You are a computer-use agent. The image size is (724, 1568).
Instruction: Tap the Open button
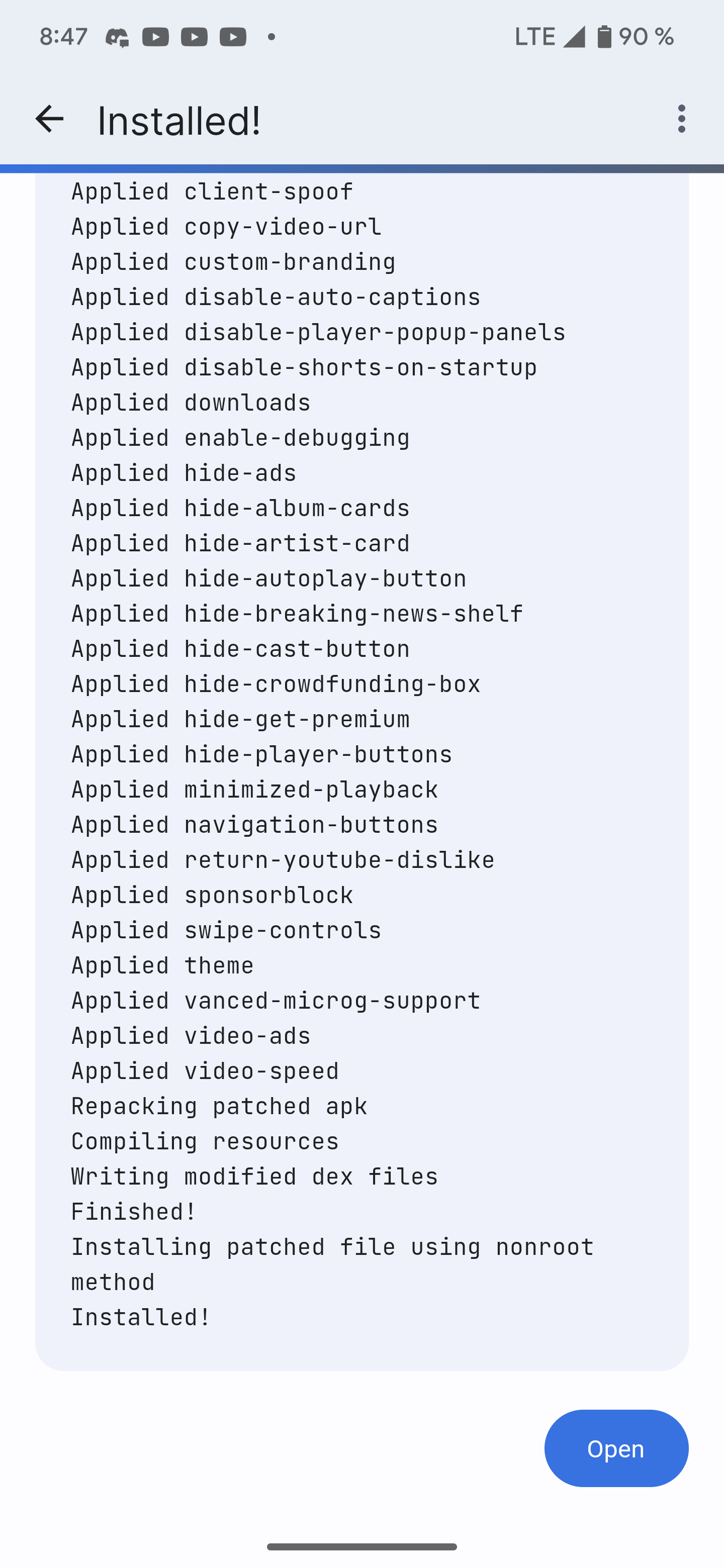pos(615,1449)
